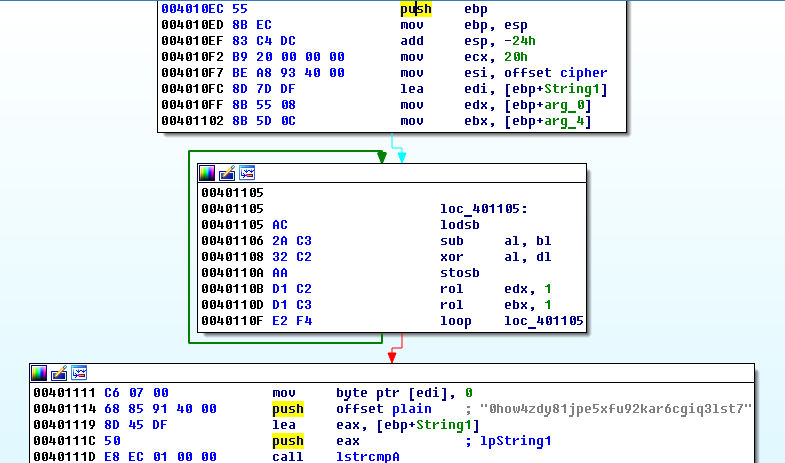Click the loop mnemonic
Image resolution: width=785 pixels, height=463 pixels.
point(456,321)
